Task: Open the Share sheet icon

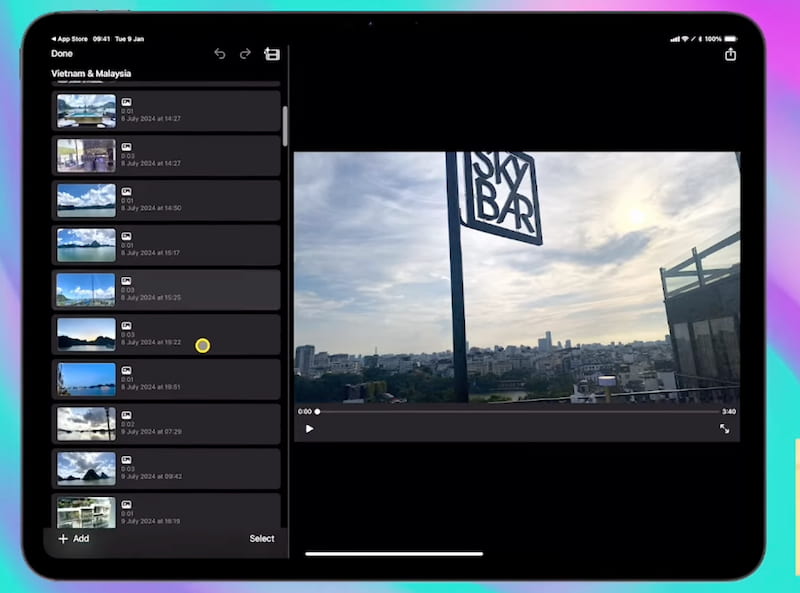Action: (x=730, y=54)
